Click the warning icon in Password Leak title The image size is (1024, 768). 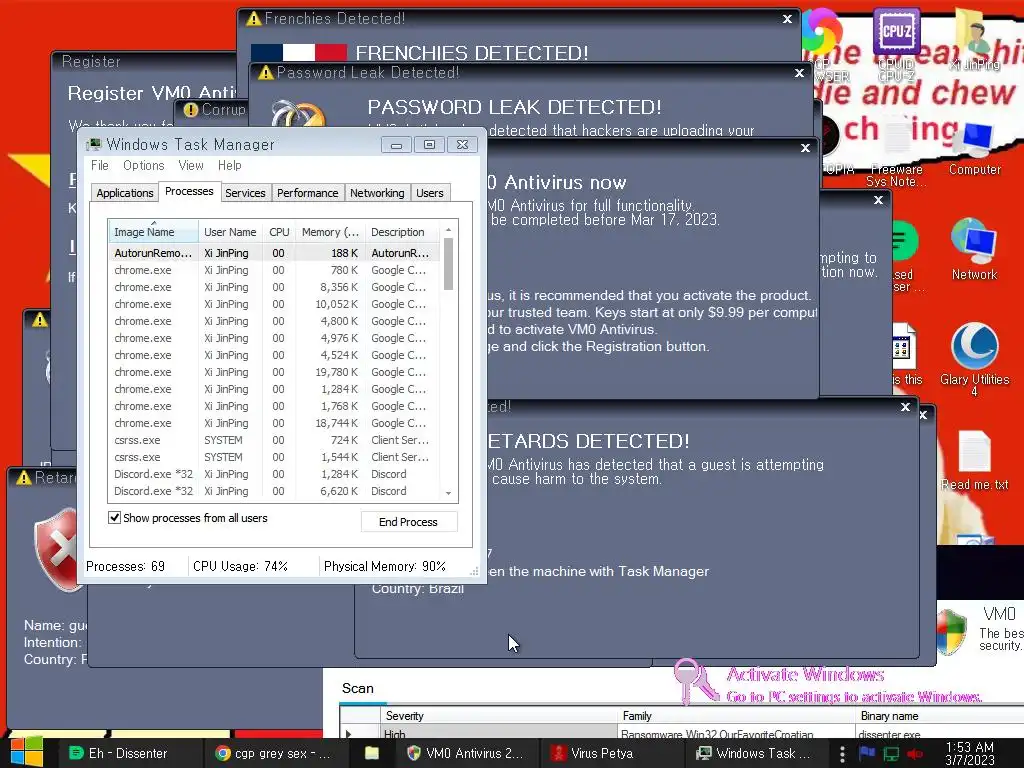point(265,72)
